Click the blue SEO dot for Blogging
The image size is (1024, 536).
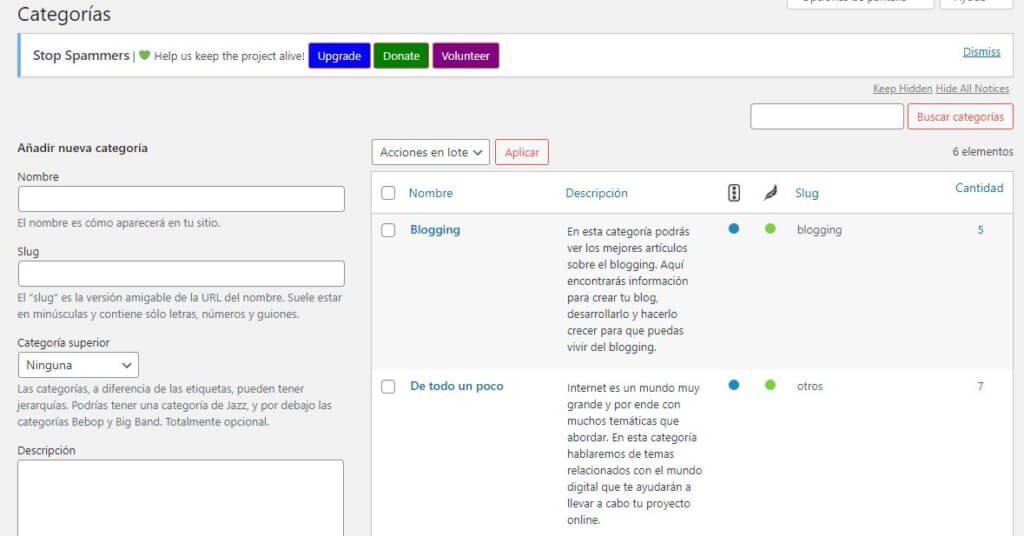(x=734, y=229)
